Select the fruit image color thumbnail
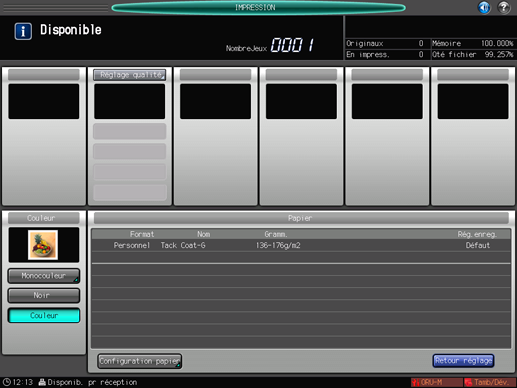 (43, 245)
